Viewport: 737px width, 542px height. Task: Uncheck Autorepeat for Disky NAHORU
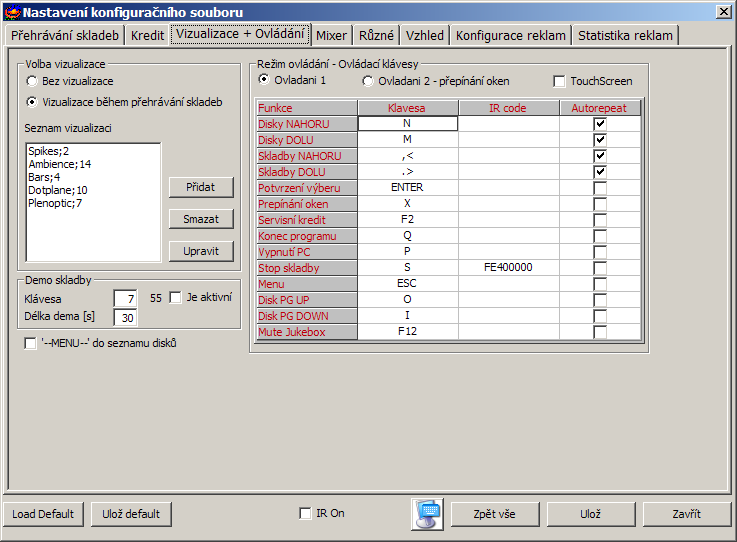[x=600, y=124]
